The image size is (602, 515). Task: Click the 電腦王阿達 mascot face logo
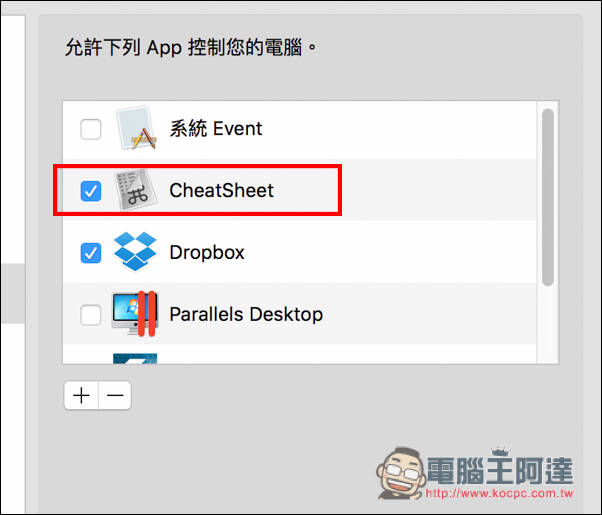point(402,473)
